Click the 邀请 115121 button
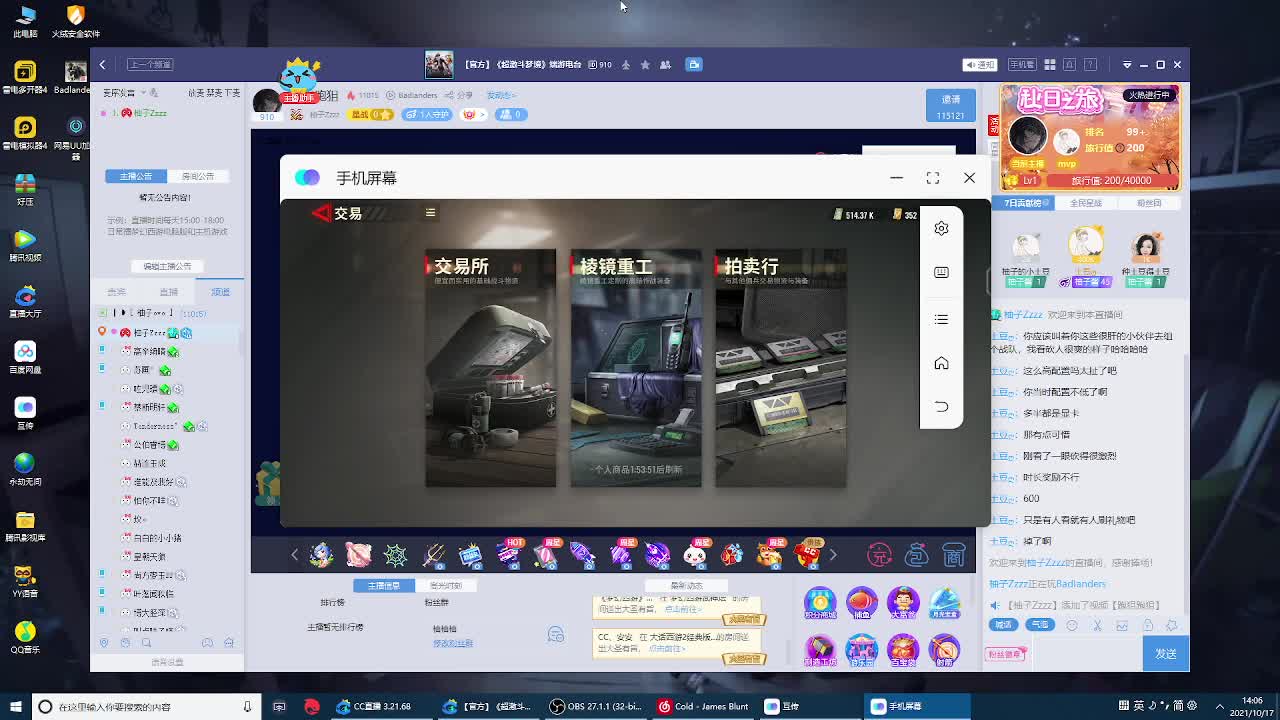The height and width of the screenshot is (720, 1280). click(x=950, y=106)
